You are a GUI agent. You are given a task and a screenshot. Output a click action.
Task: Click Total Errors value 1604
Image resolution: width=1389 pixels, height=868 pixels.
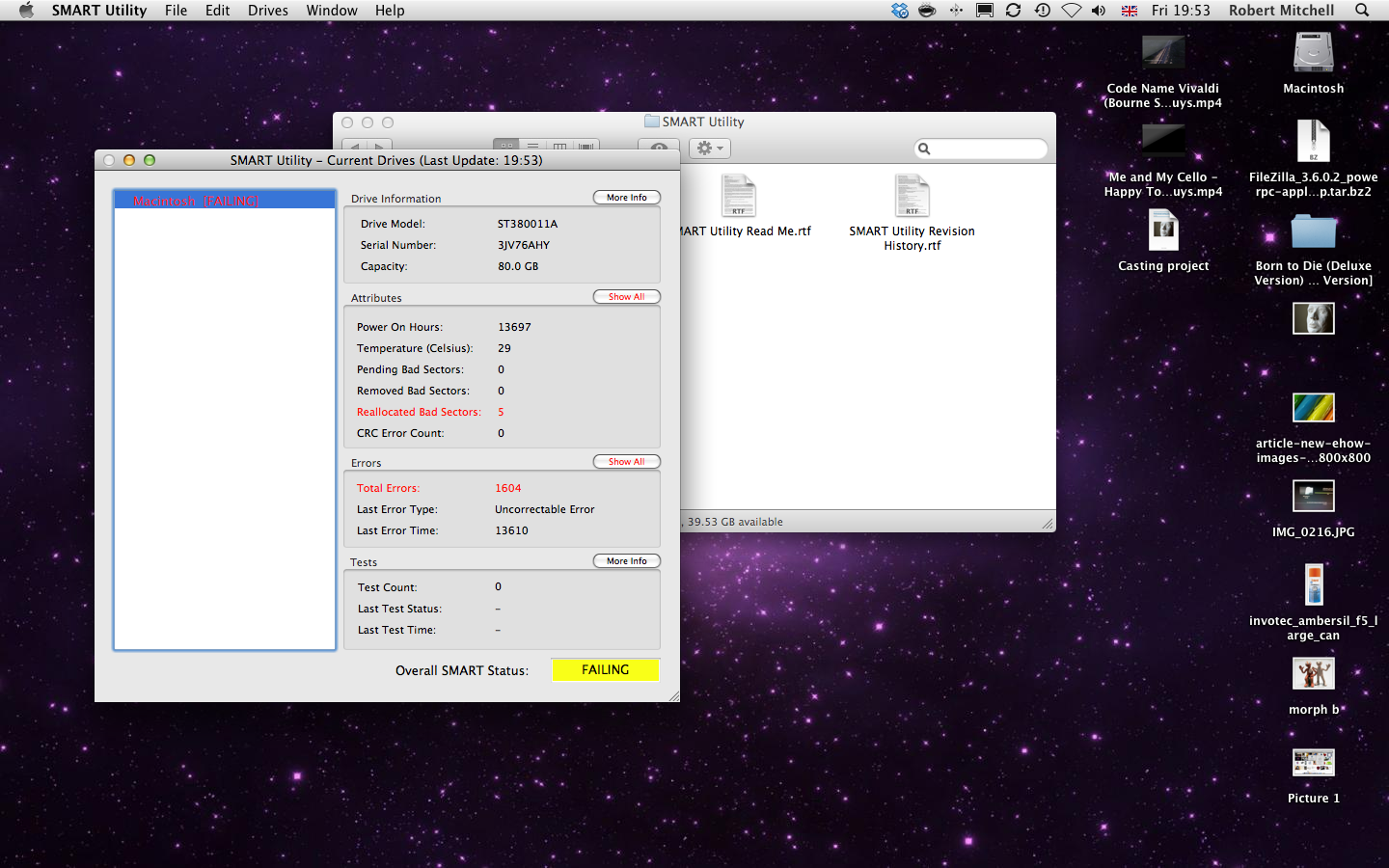pos(508,488)
